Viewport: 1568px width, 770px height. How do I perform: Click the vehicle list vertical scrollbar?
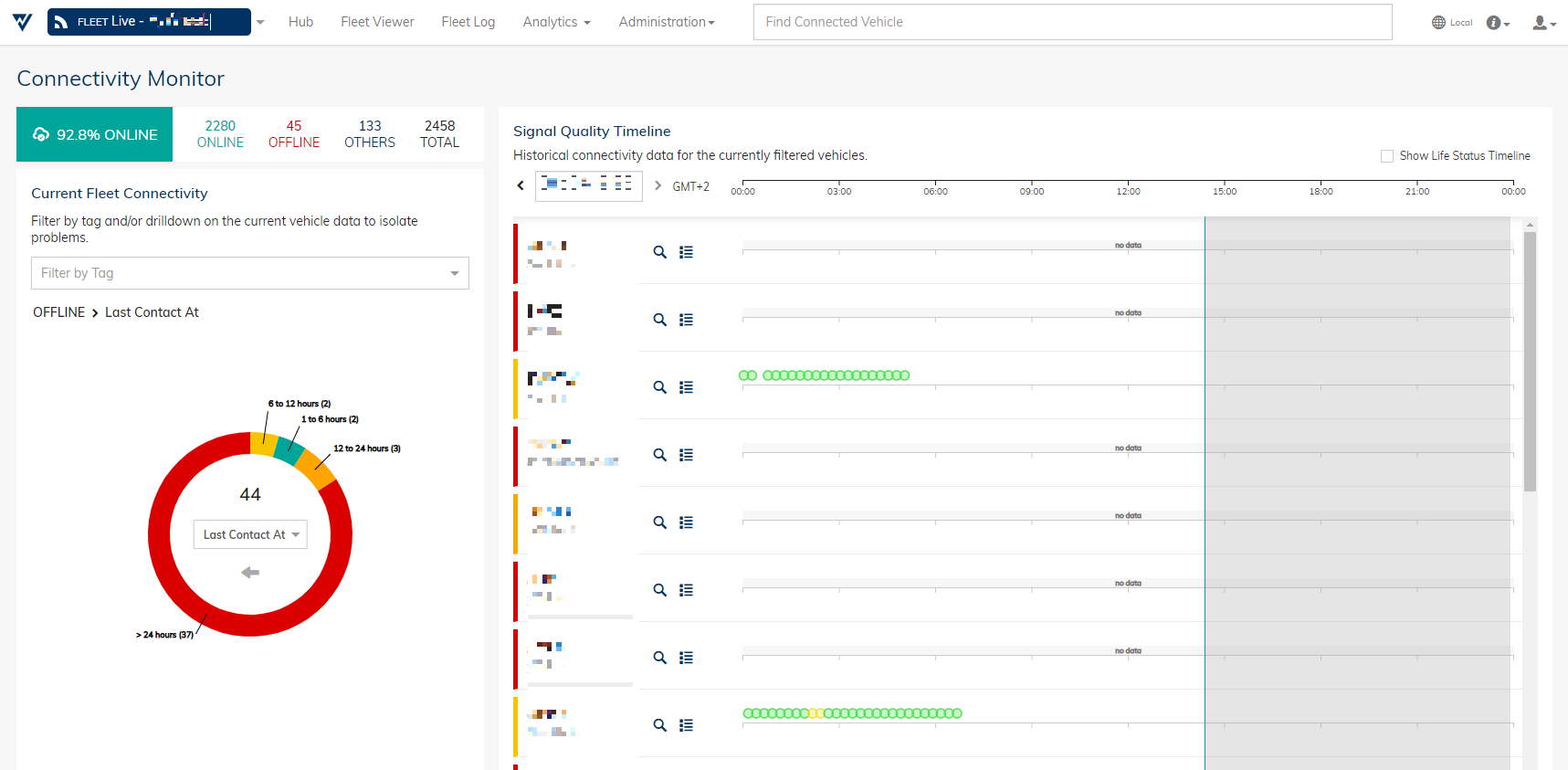(1530, 362)
